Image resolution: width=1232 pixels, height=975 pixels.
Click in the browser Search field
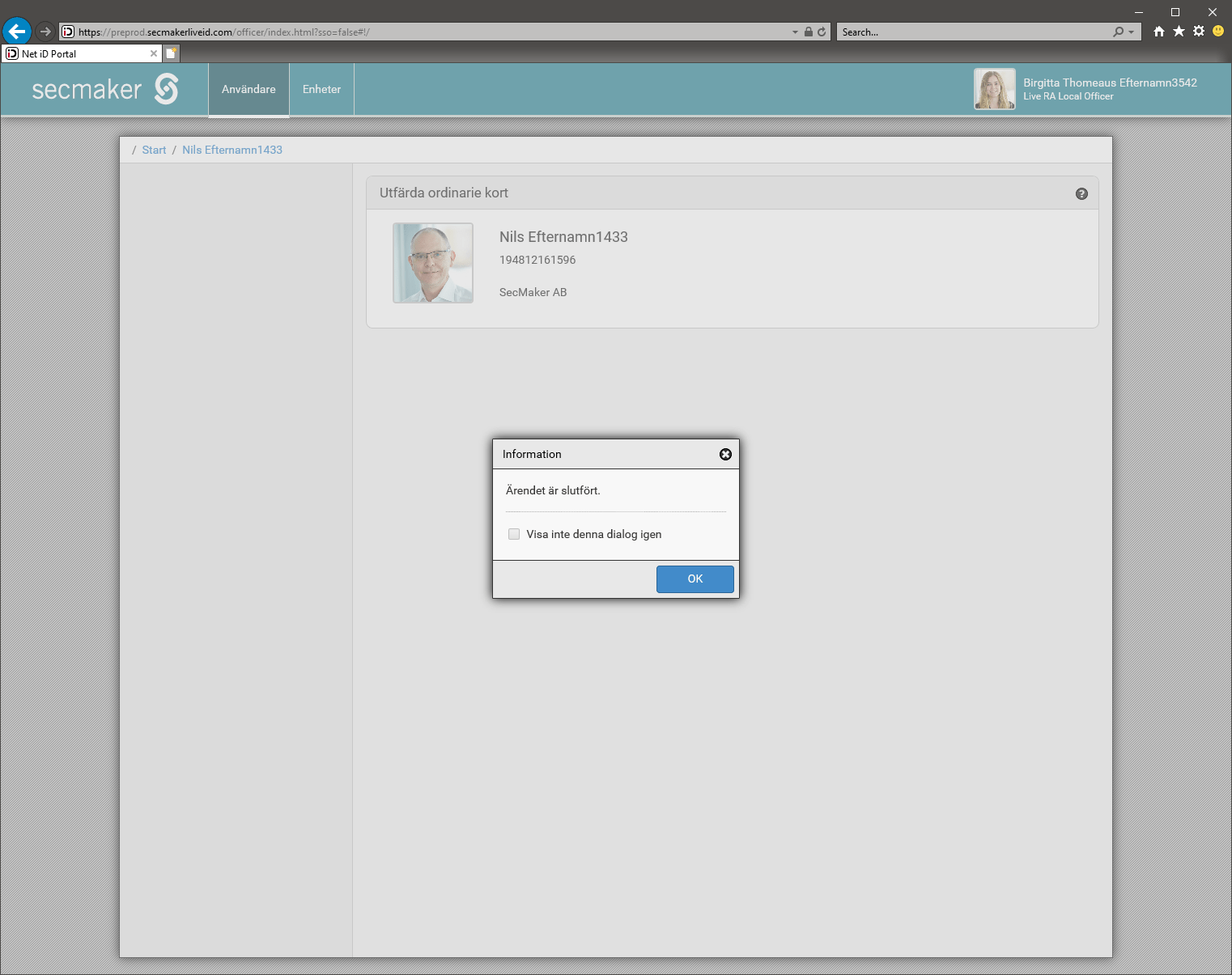[x=971, y=32]
